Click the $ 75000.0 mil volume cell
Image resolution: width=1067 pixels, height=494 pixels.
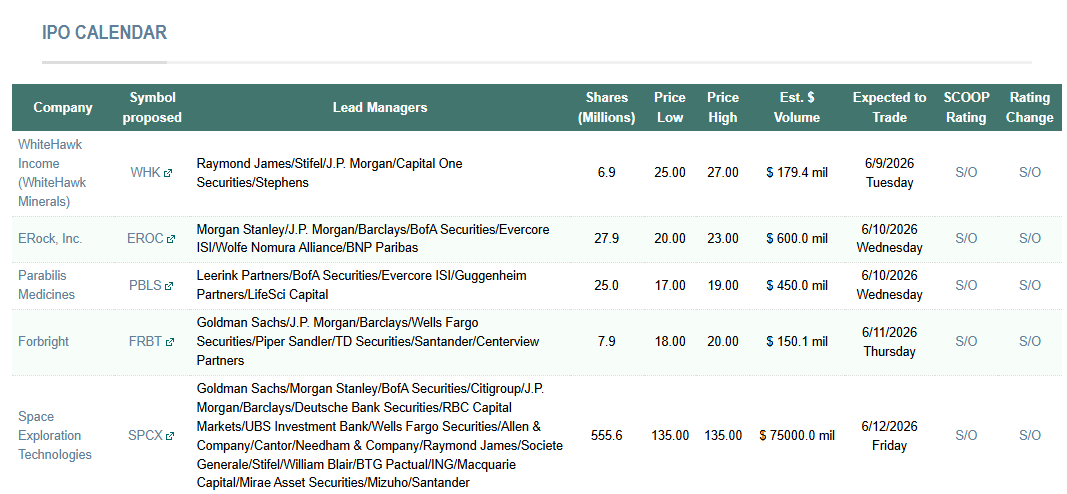797,435
